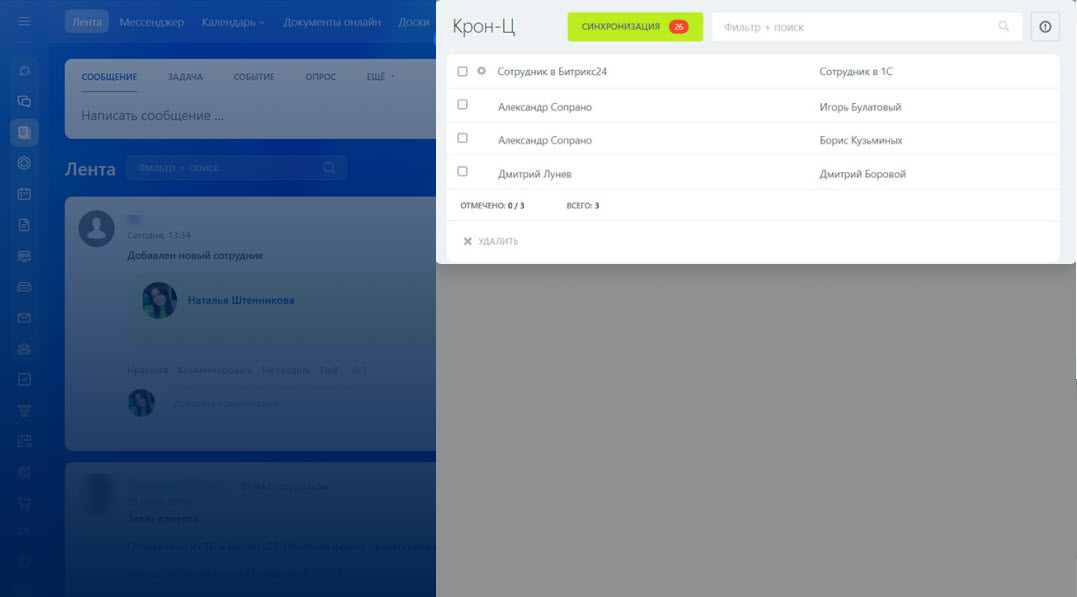Click the ОТМЕЧЕНО: 0 / 3 counter

coord(492,205)
